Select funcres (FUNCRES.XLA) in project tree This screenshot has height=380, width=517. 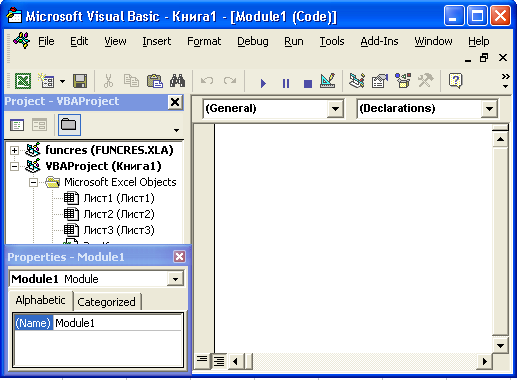109,150
